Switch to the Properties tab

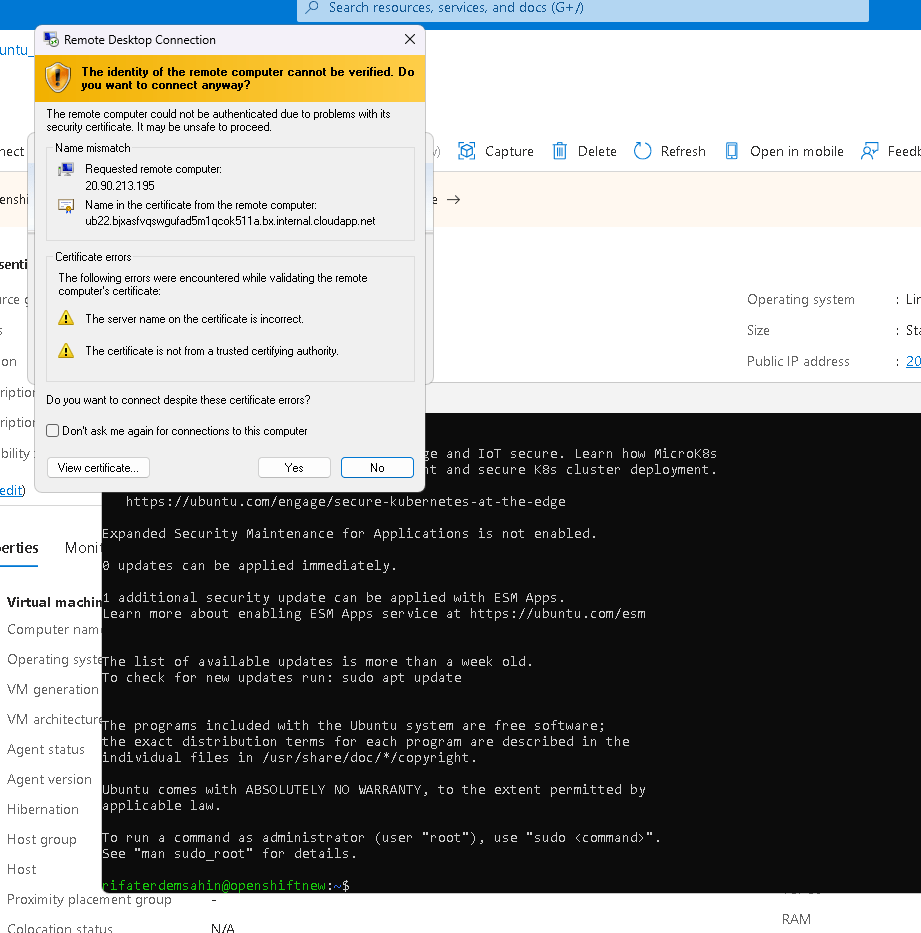[19, 548]
